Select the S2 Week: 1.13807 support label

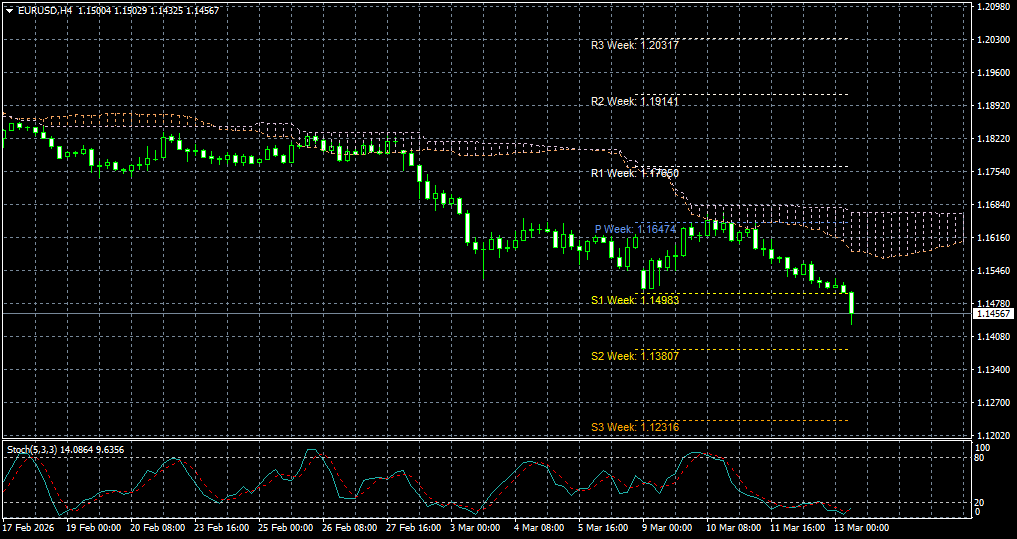click(x=635, y=356)
